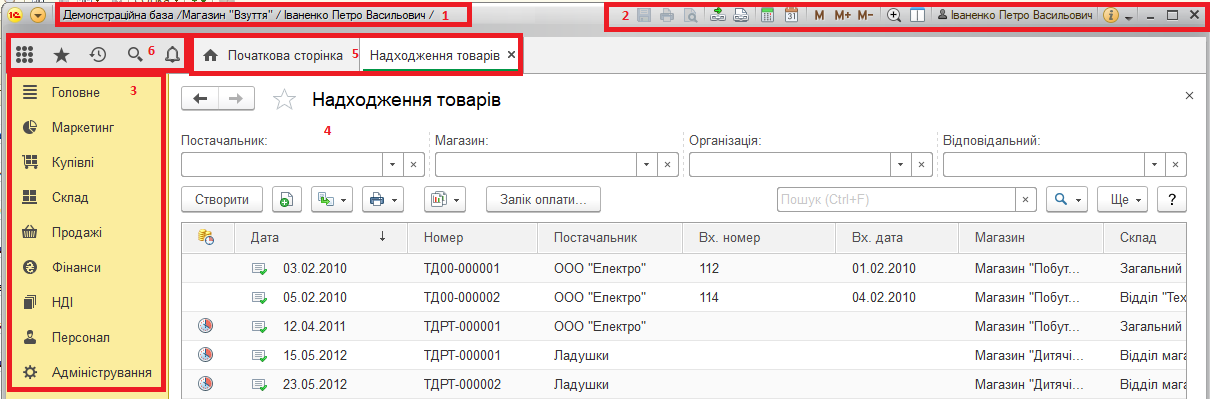Click the window layout panels icon
The width and height of the screenshot is (1210, 399).
917,16
